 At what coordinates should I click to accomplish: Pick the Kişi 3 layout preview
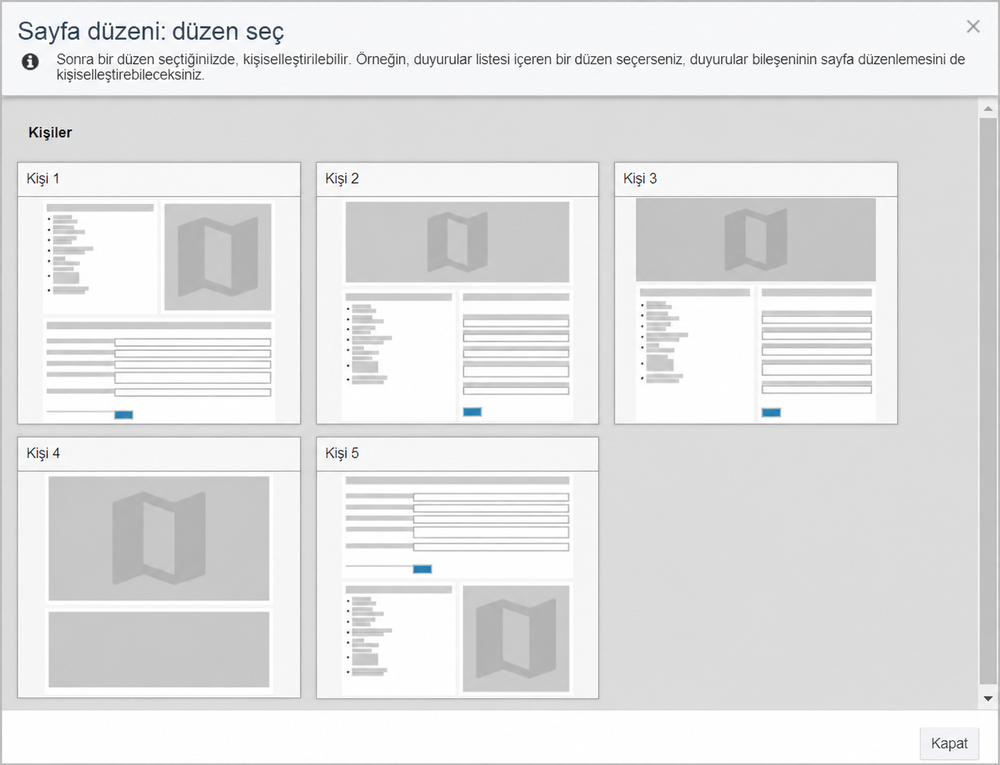tap(756, 310)
